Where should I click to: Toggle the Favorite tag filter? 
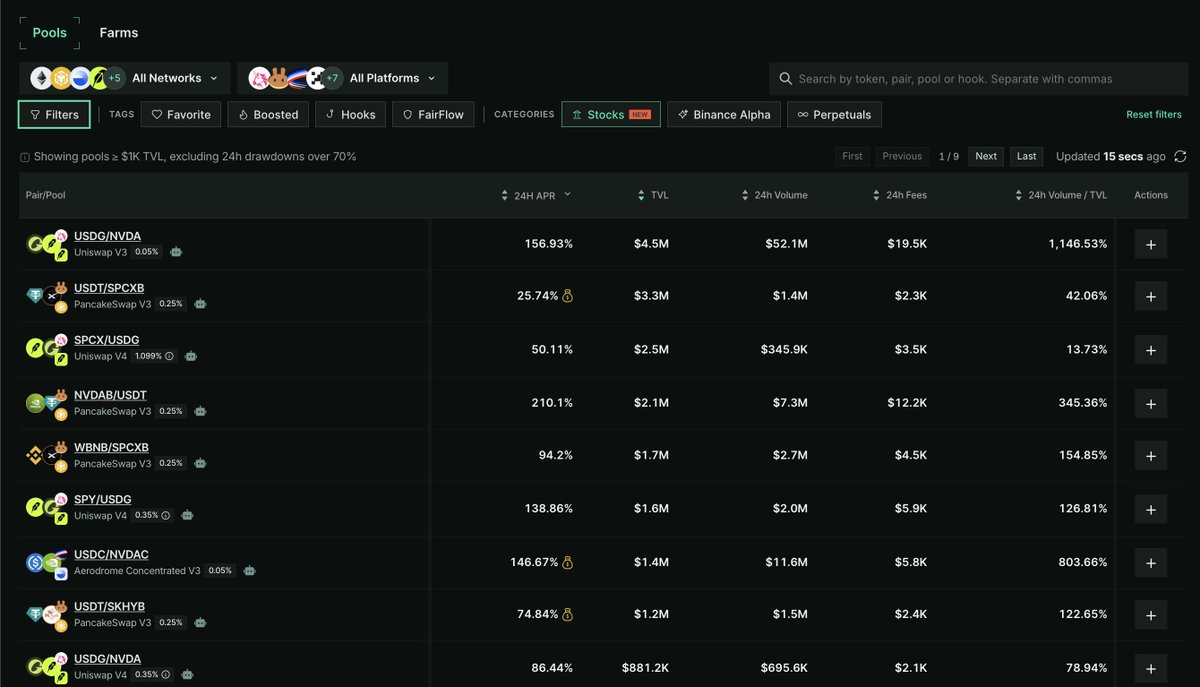click(181, 115)
